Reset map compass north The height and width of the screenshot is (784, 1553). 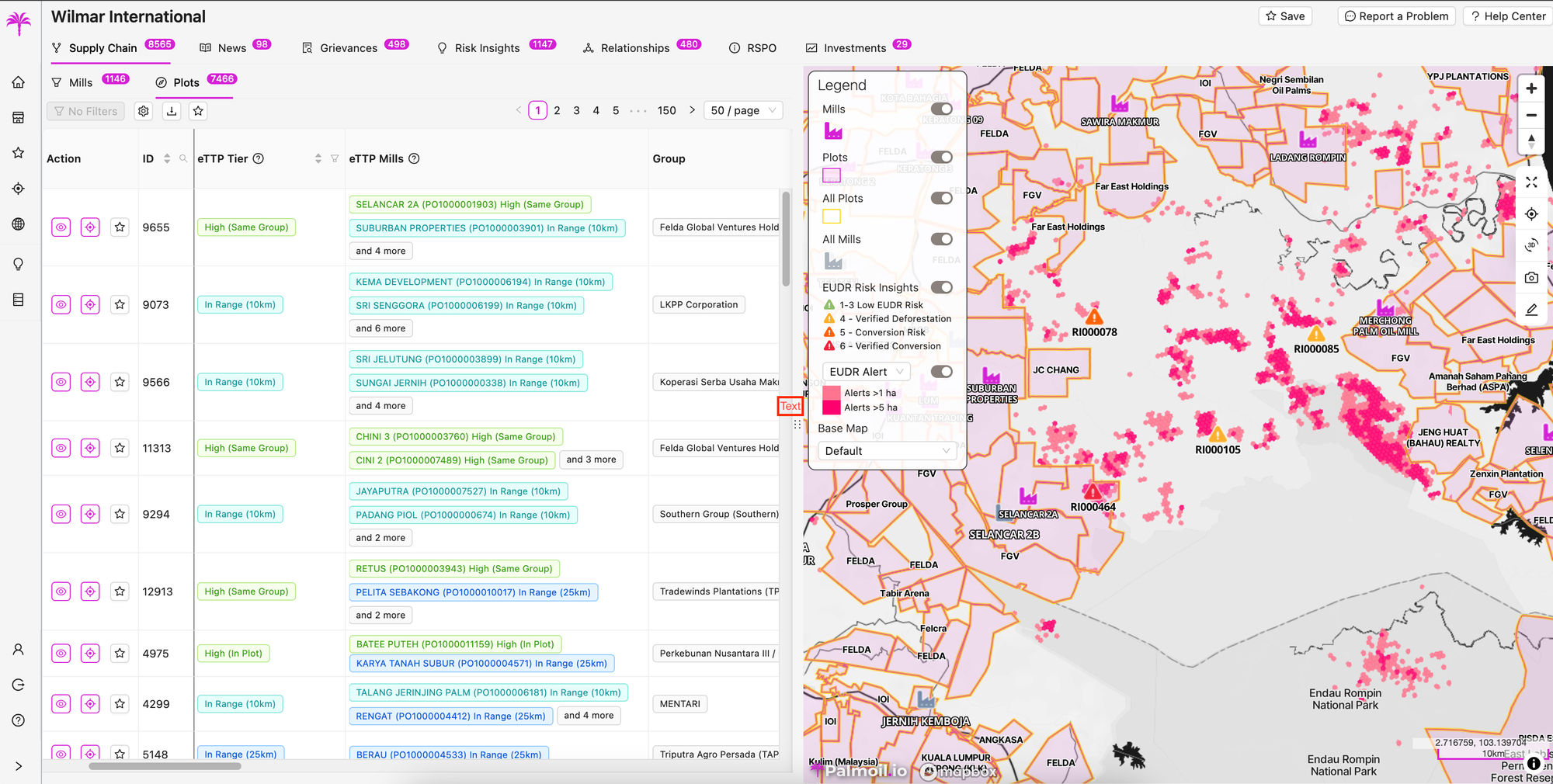point(1531,141)
